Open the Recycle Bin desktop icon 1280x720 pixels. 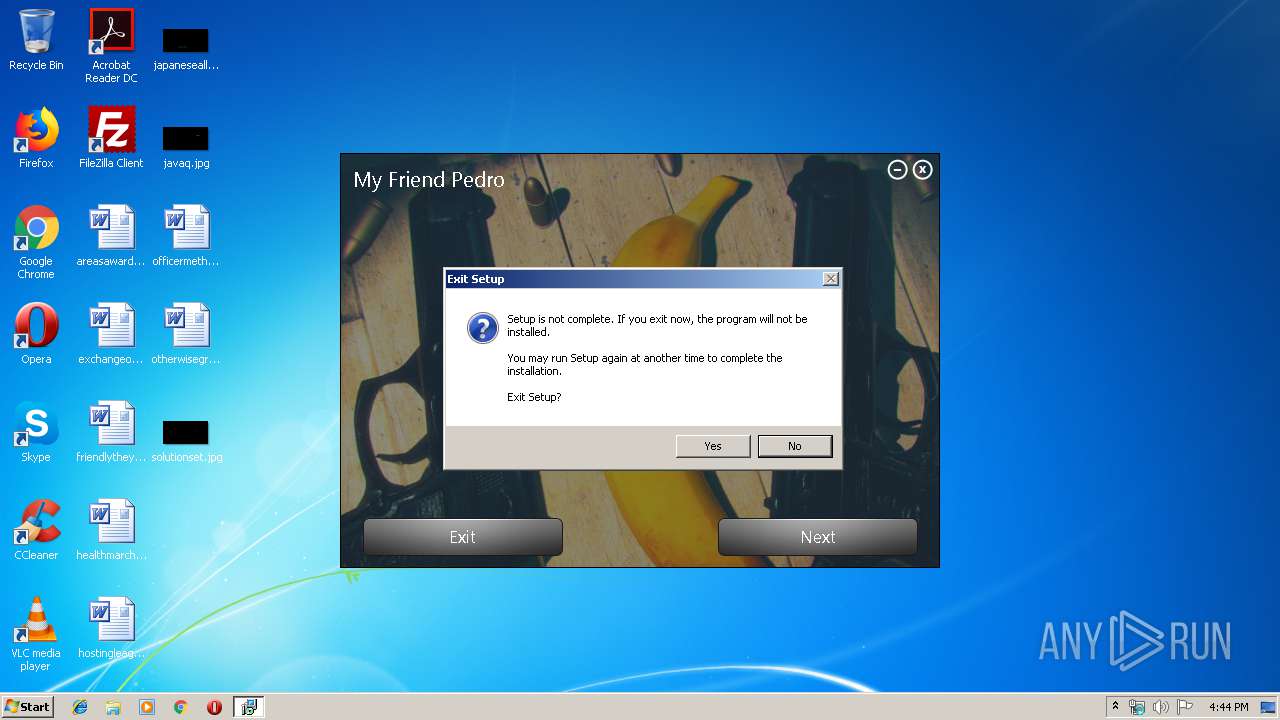tap(36, 40)
